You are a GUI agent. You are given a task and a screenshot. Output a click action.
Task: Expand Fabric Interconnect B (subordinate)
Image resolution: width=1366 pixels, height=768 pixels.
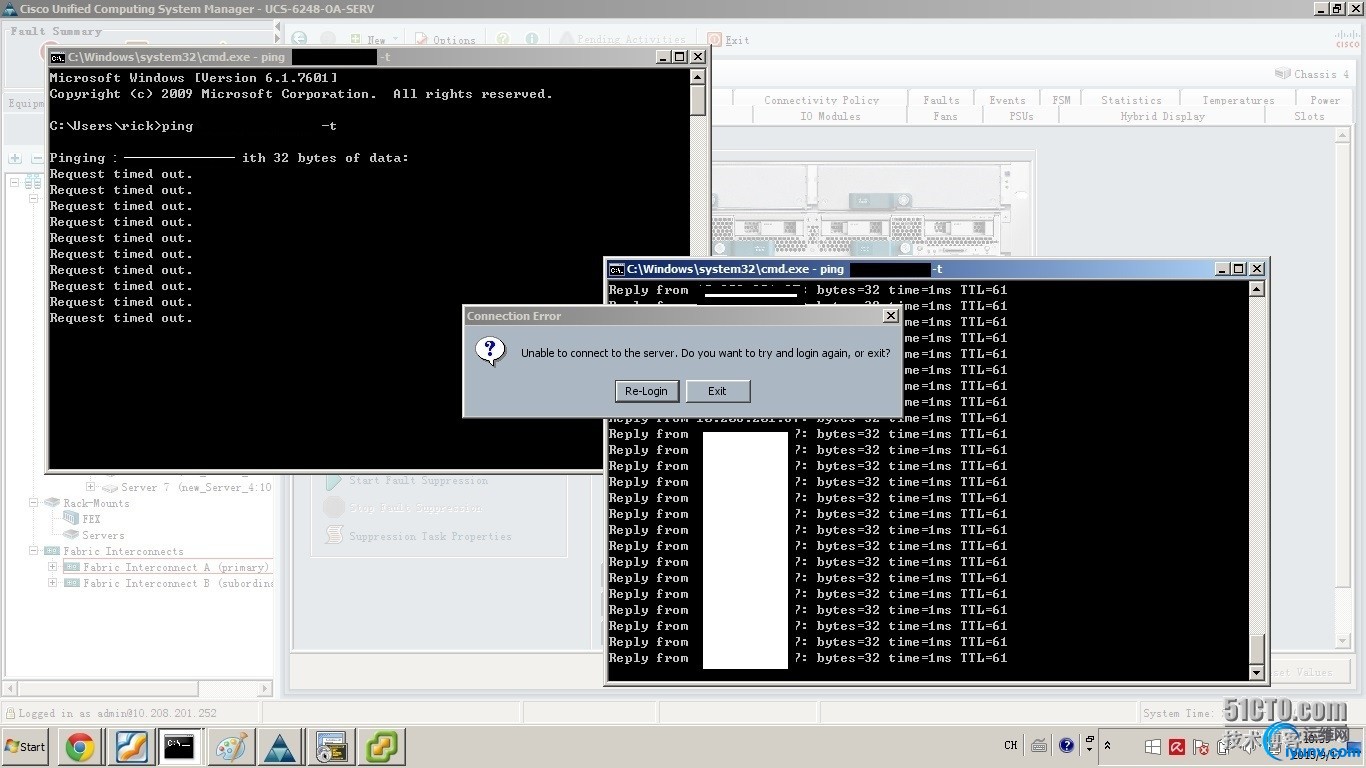tap(52, 583)
